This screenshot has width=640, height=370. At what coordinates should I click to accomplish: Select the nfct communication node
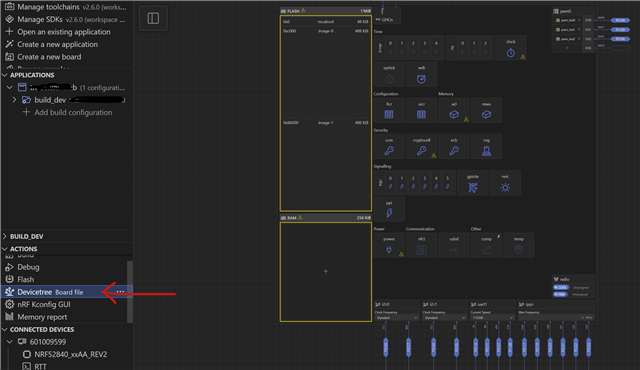(x=421, y=245)
